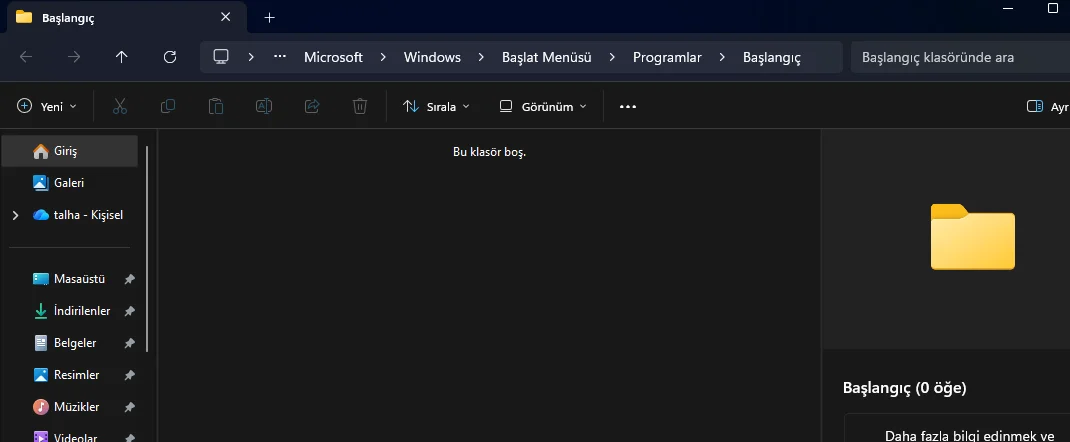Expand chevron after Başlat Menüsü breadcrumb
This screenshot has width=1070, height=442.
(x=612, y=57)
